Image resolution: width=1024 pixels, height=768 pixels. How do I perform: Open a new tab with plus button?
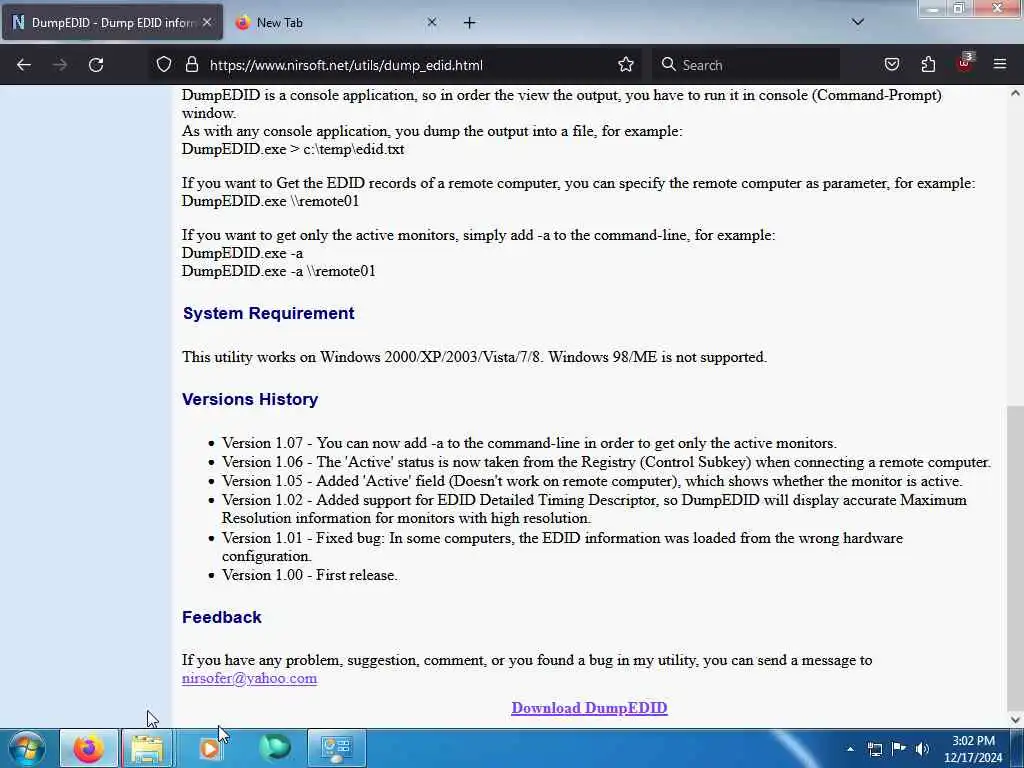tap(470, 23)
